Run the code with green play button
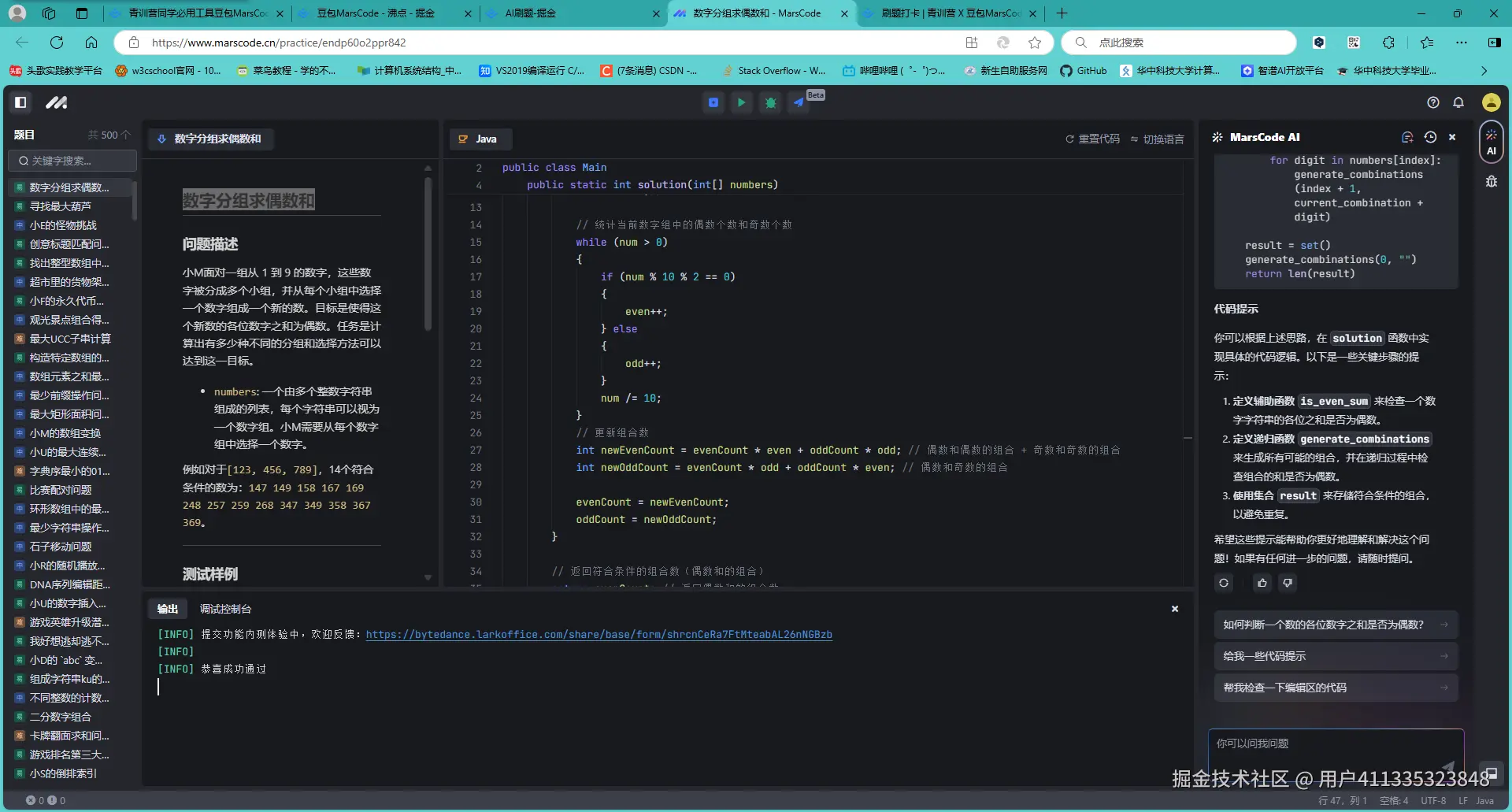Image resolution: width=1512 pixels, height=812 pixels. pyautogui.click(x=741, y=102)
